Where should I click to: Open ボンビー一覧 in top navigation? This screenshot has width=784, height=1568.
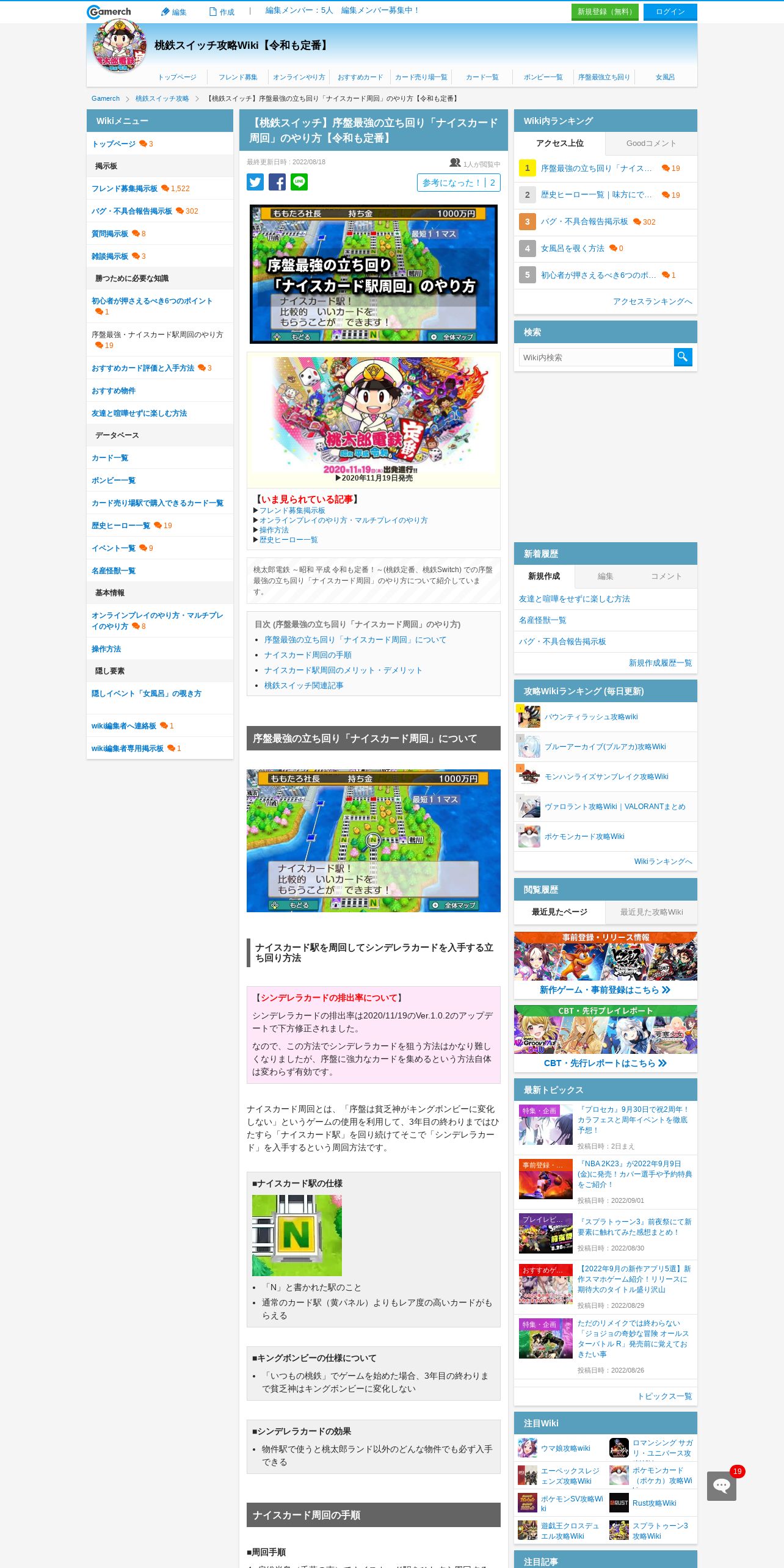click(543, 78)
